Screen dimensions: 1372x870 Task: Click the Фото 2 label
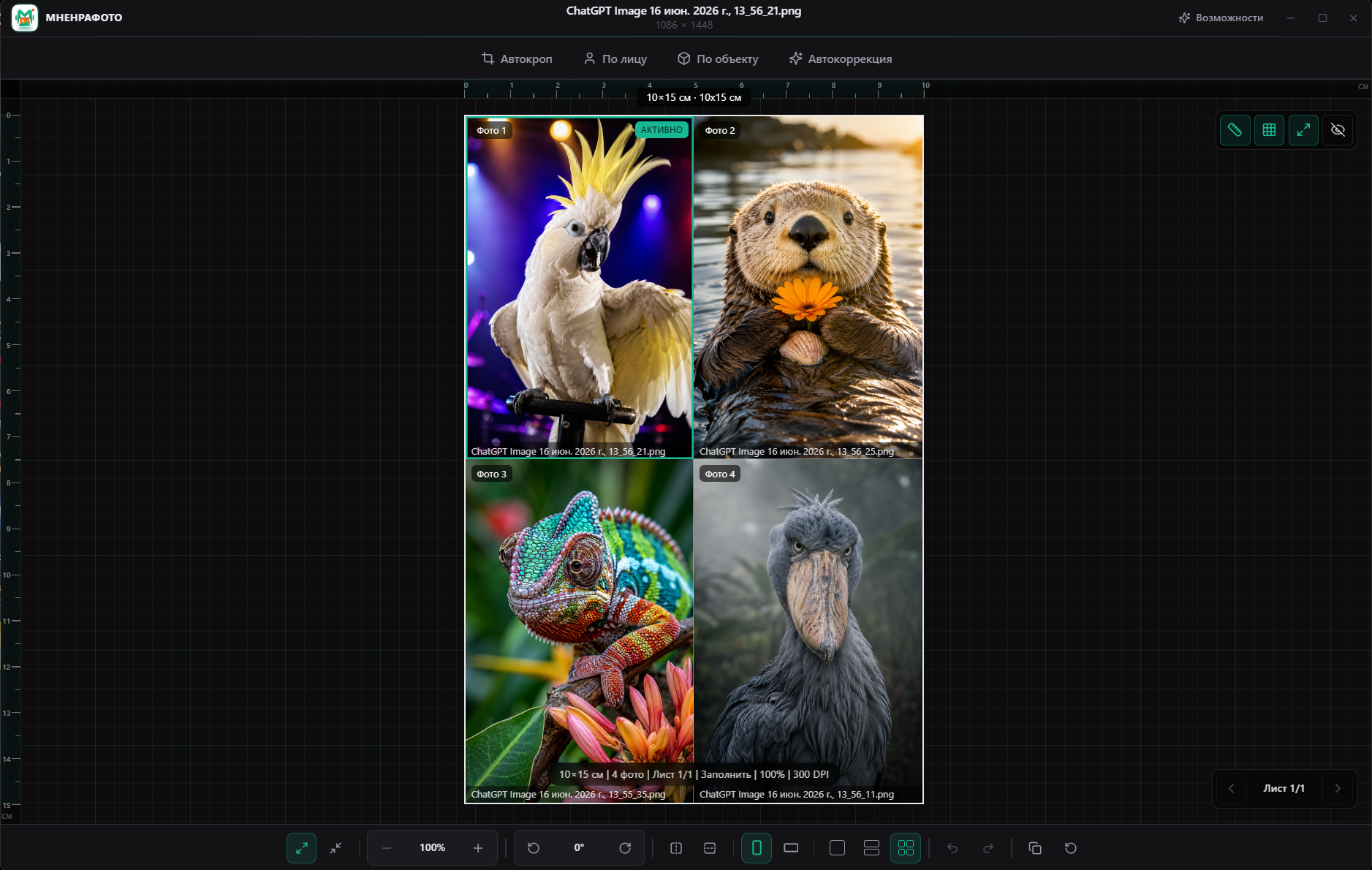(x=720, y=130)
